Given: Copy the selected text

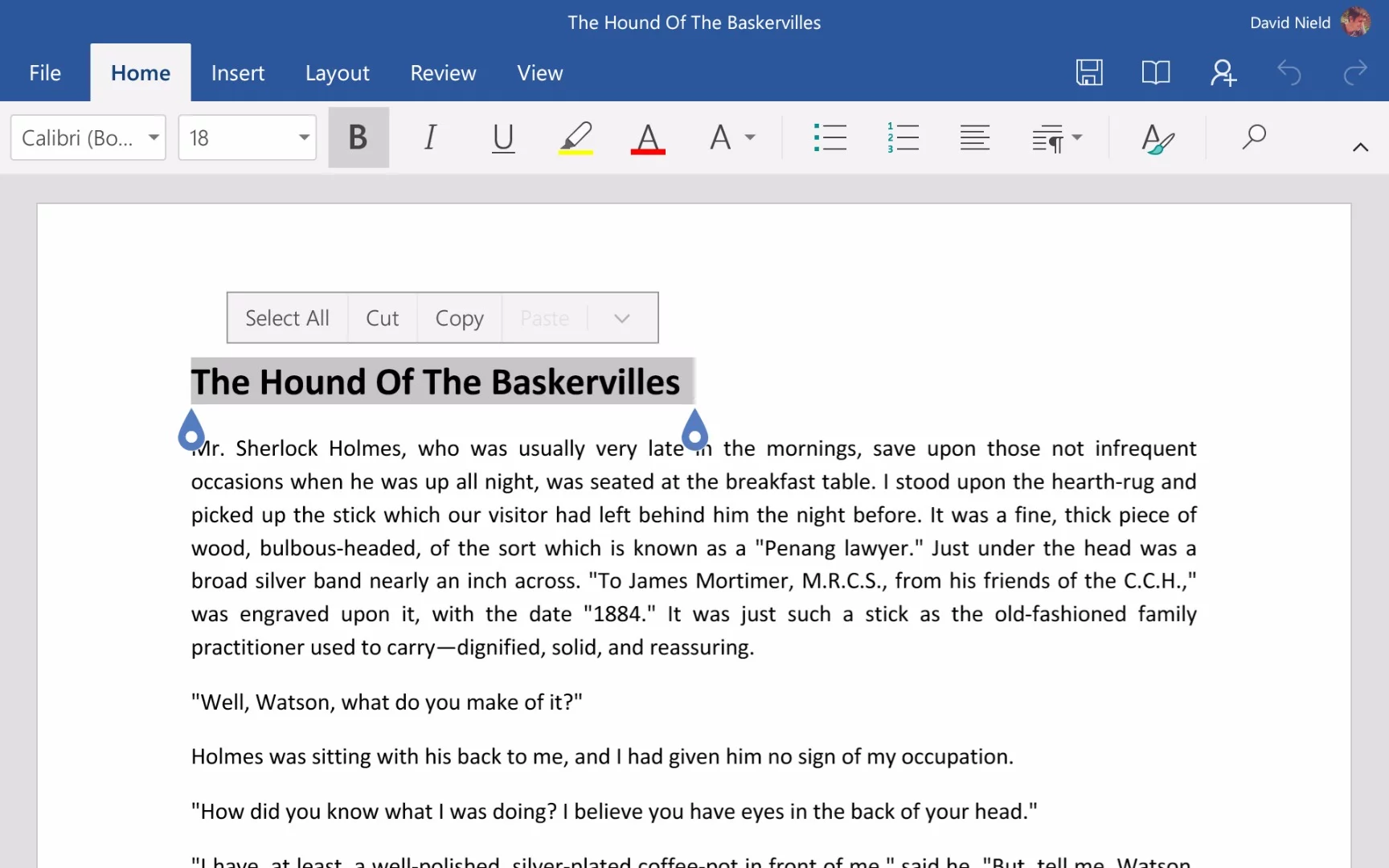Looking at the screenshot, I should pos(459,317).
